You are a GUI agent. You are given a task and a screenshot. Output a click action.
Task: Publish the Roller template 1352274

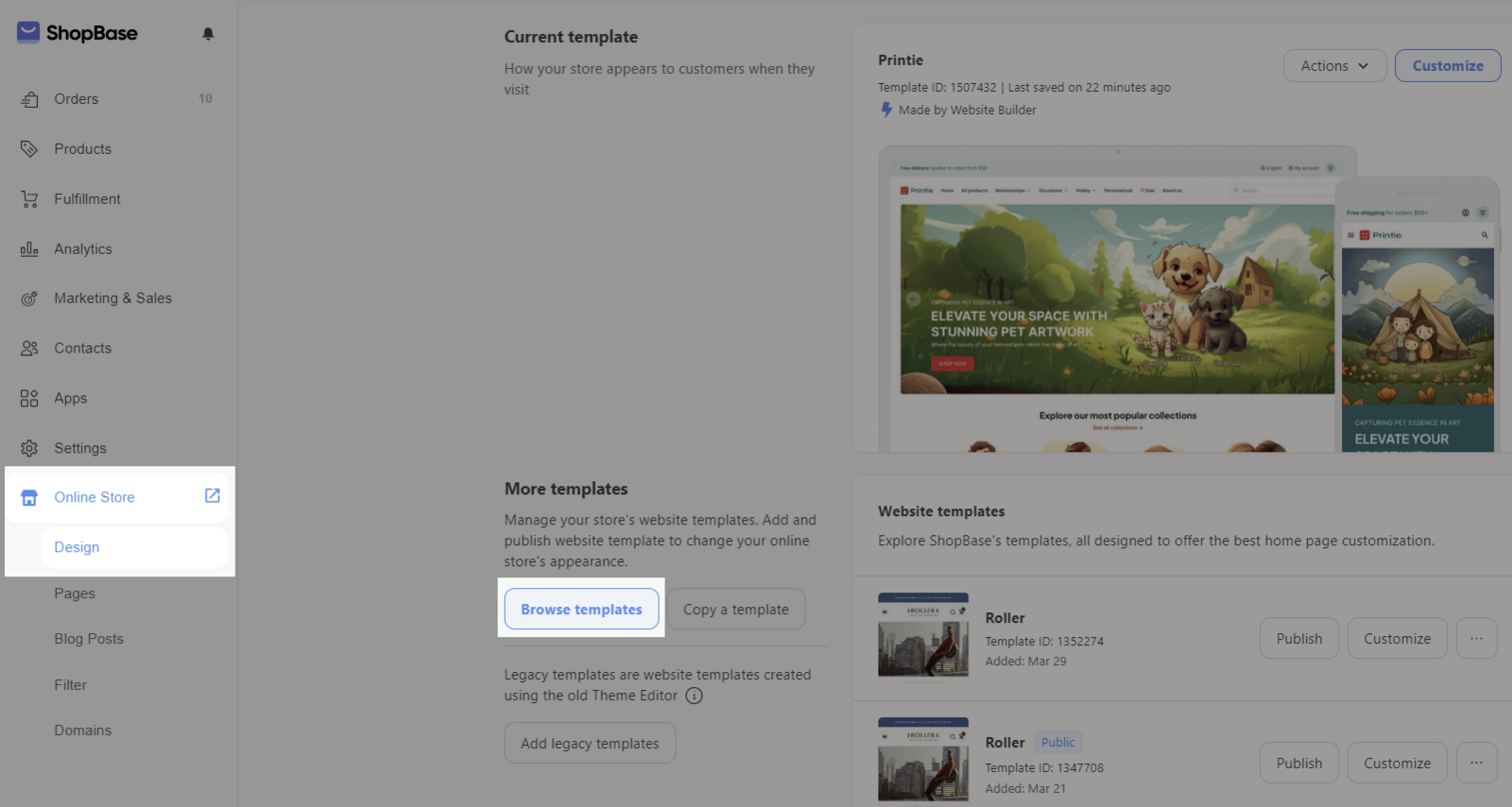point(1299,639)
